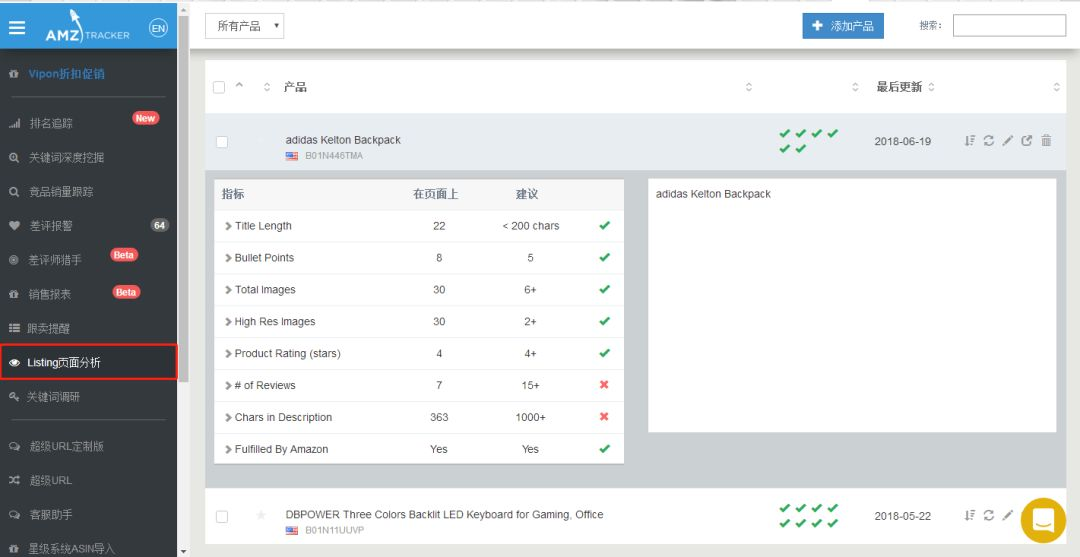Click the plus icon on the add product button
The image size is (1080, 557).
click(818, 26)
